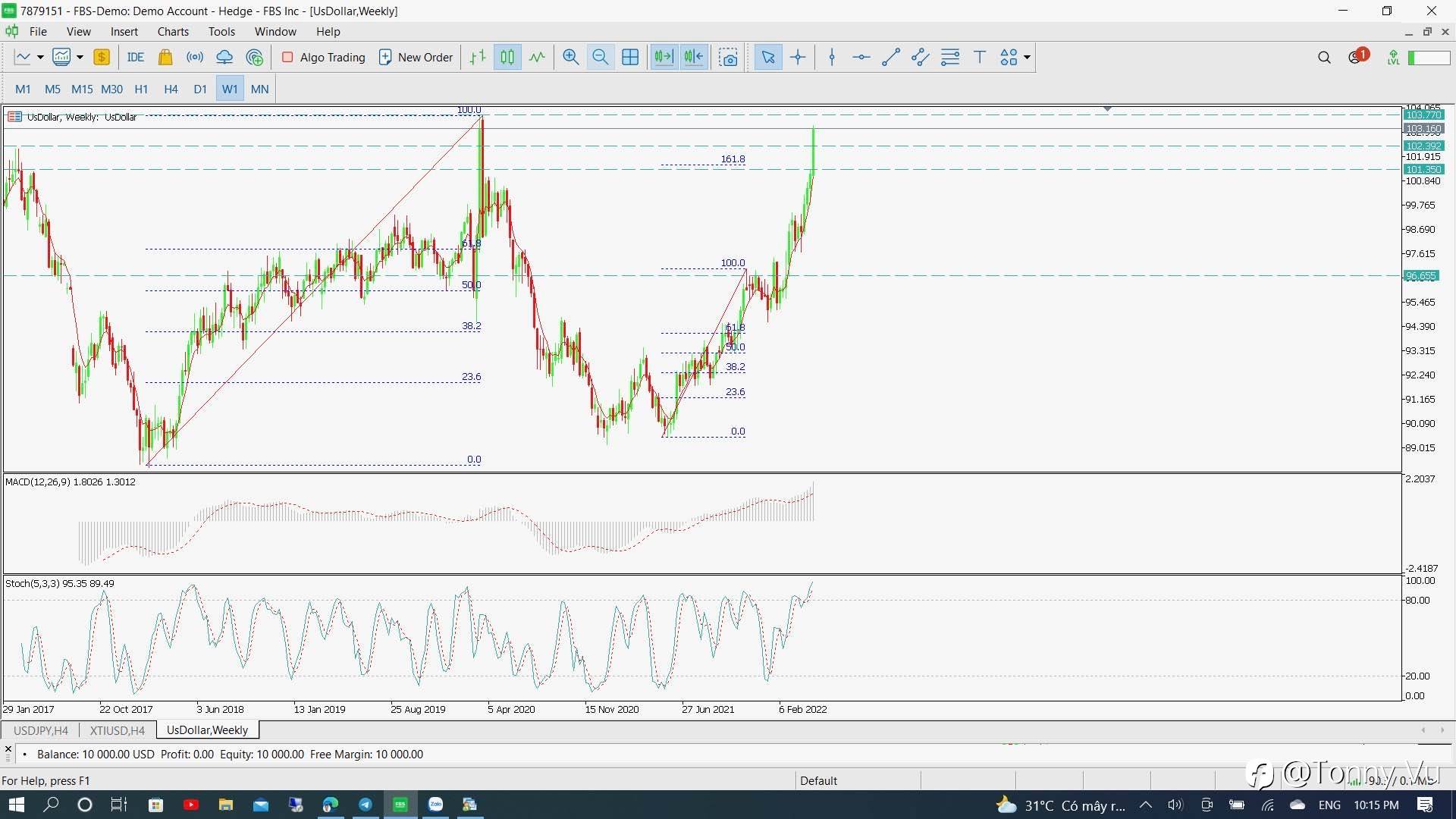
Task: Draw a trendline with the trendline tool
Action: click(x=891, y=57)
